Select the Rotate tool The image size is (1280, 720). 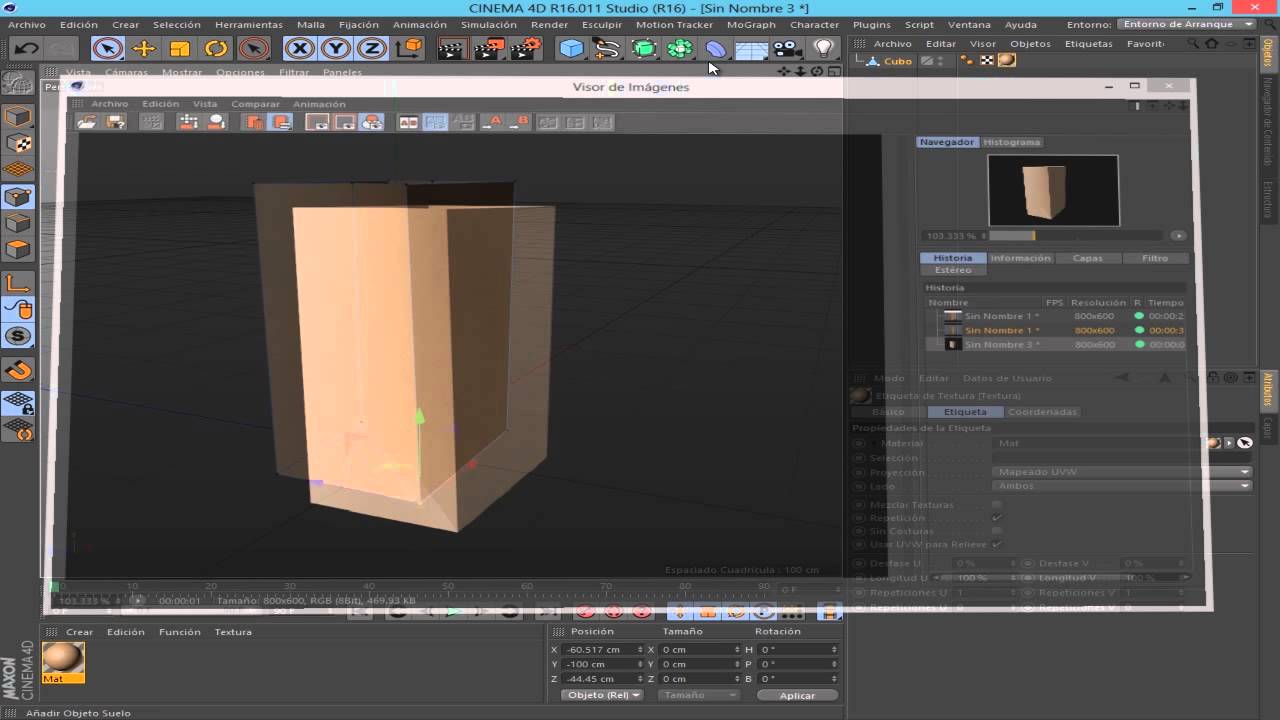(216, 48)
